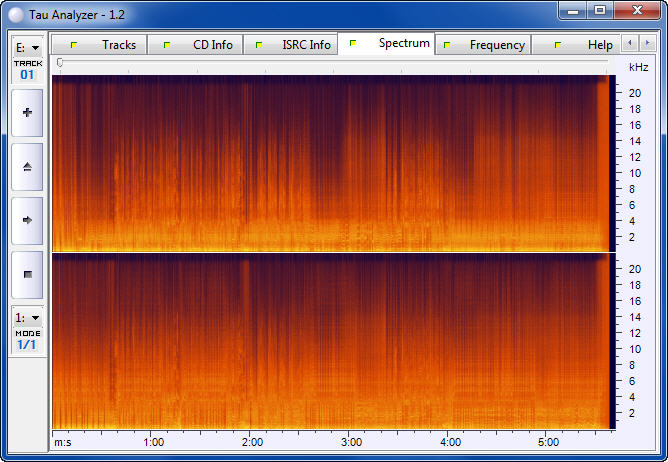
Task: Click the upper channel spectrogram at 3:00
Action: tap(351, 163)
